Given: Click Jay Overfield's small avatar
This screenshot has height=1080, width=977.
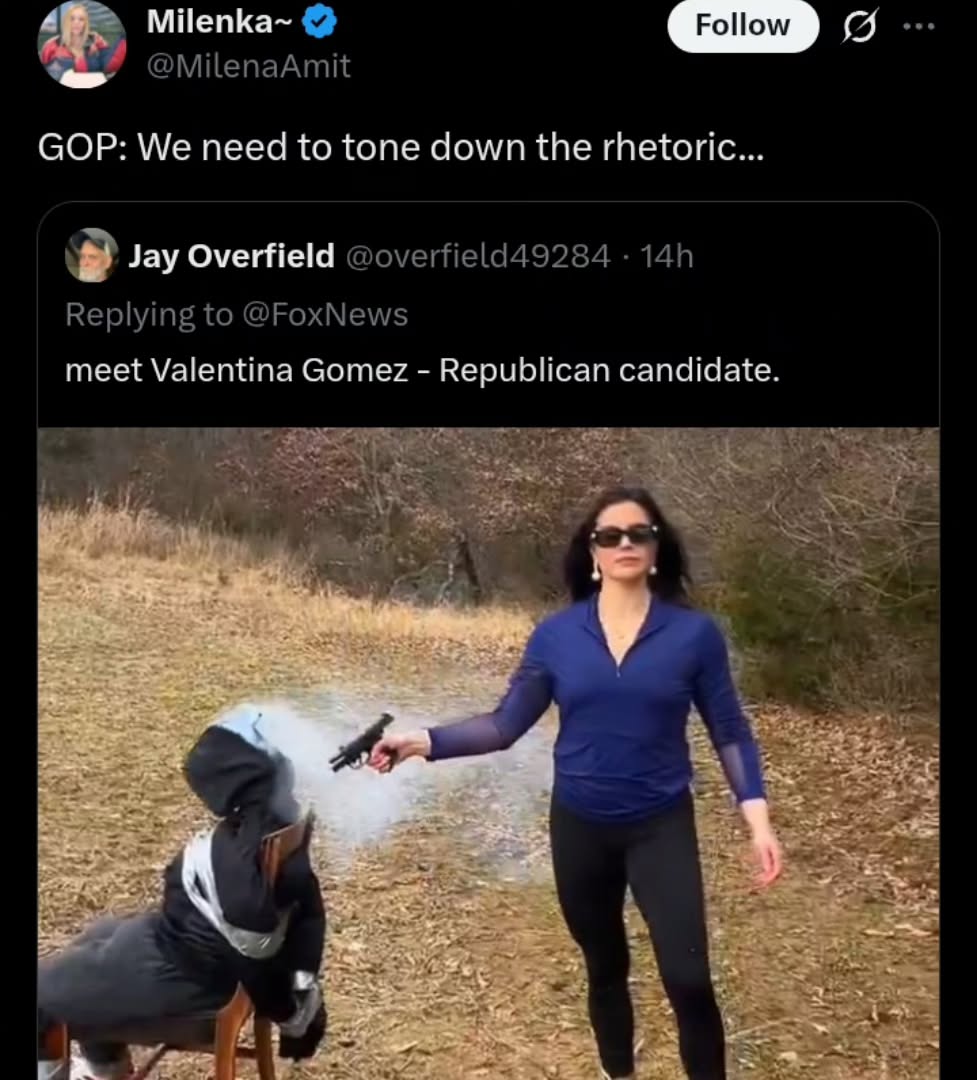Looking at the screenshot, I should coord(91,256).
